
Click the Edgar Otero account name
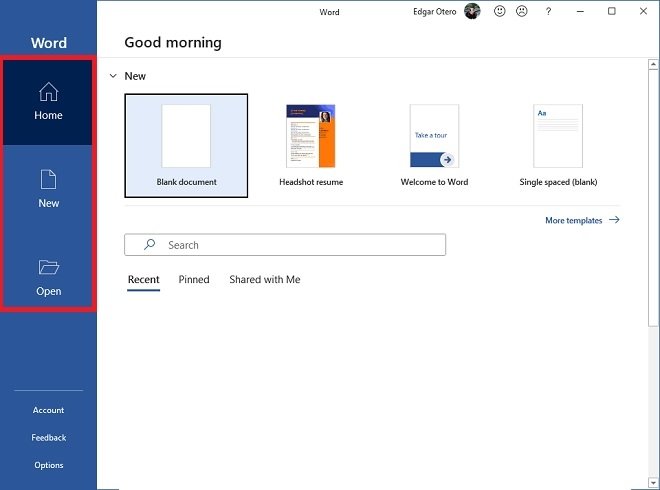tap(434, 12)
